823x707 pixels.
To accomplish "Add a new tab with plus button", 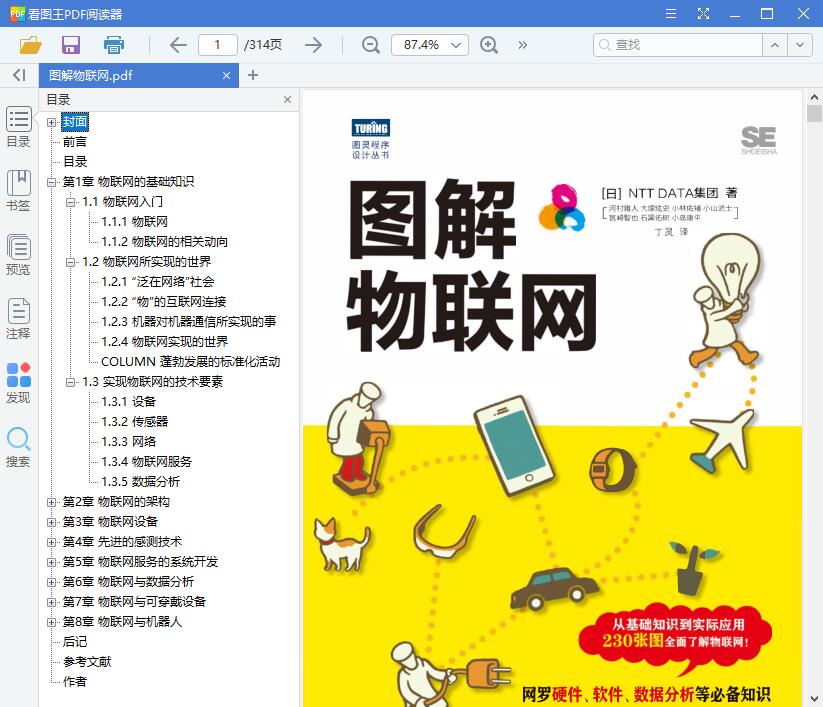I will tap(253, 76).
